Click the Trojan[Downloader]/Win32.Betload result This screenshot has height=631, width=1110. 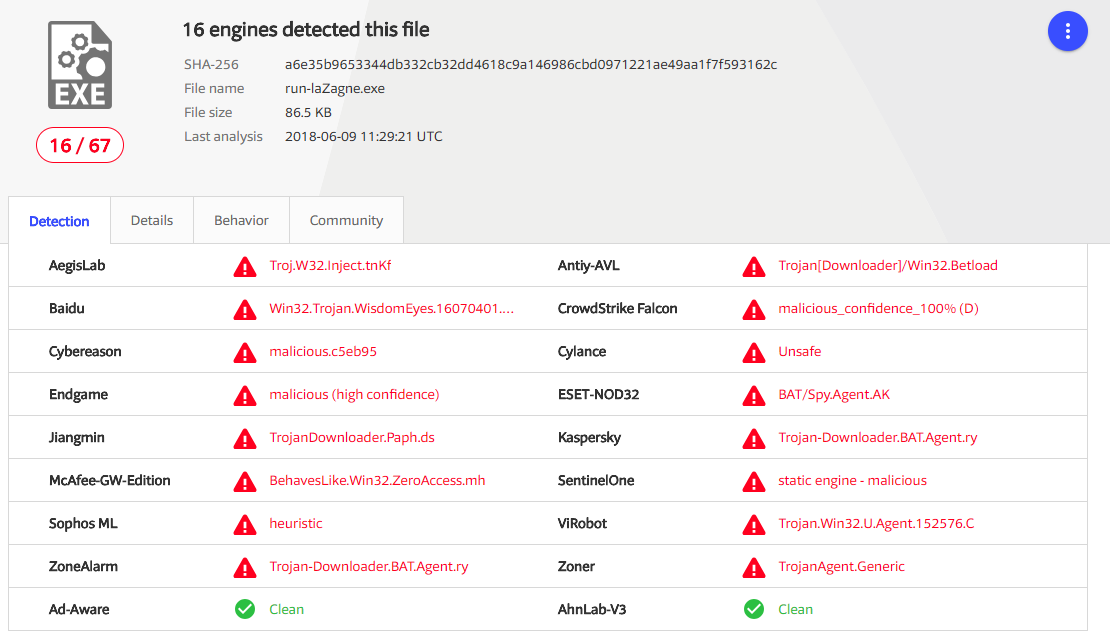pos(888,266)
